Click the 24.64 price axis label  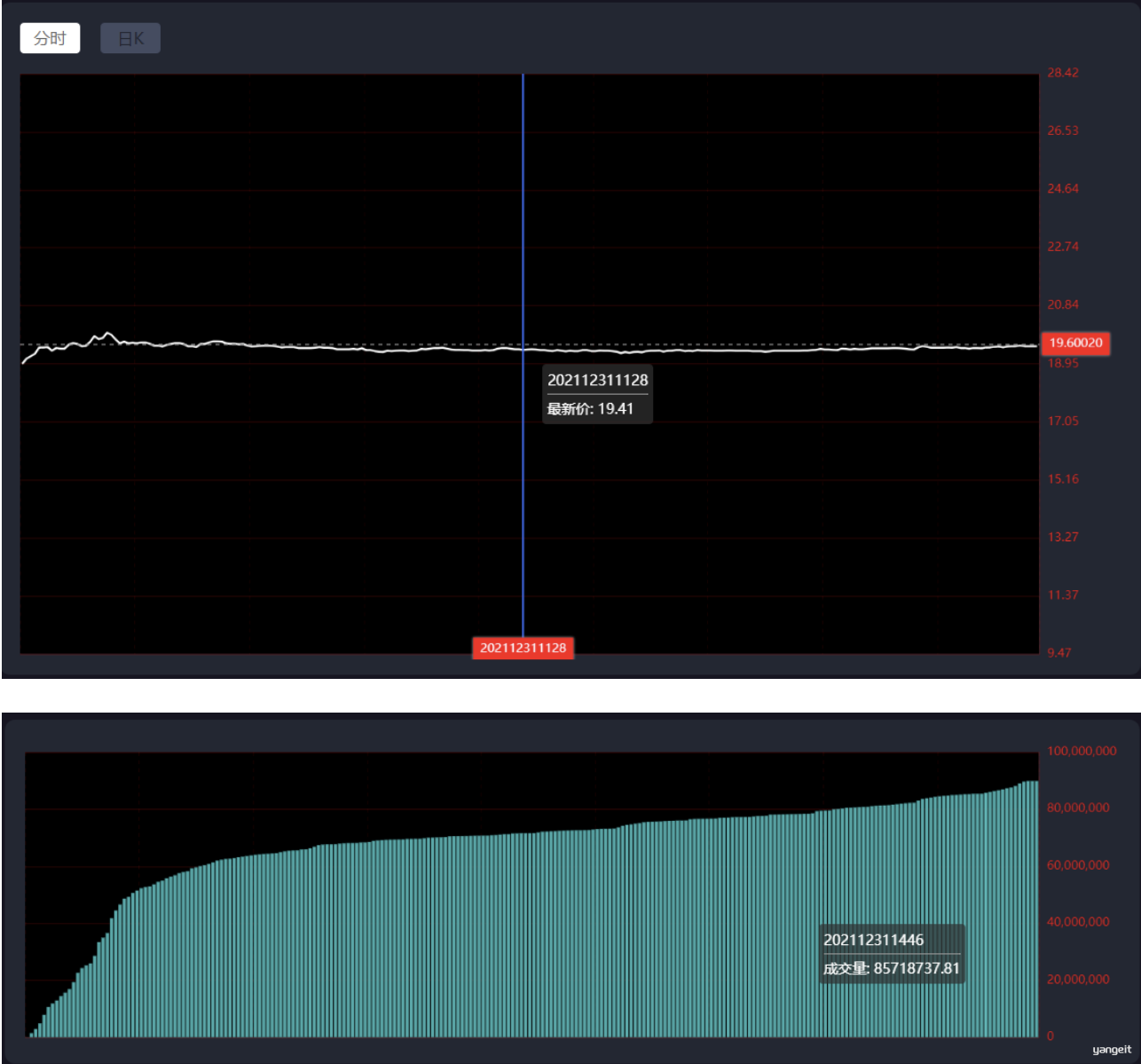pos(1062,188)
